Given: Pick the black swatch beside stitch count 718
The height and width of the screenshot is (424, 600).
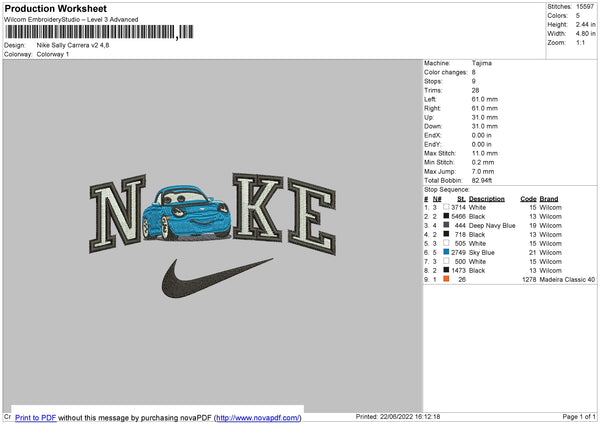Looking at the screenshot, I should (x=446, y=234).
